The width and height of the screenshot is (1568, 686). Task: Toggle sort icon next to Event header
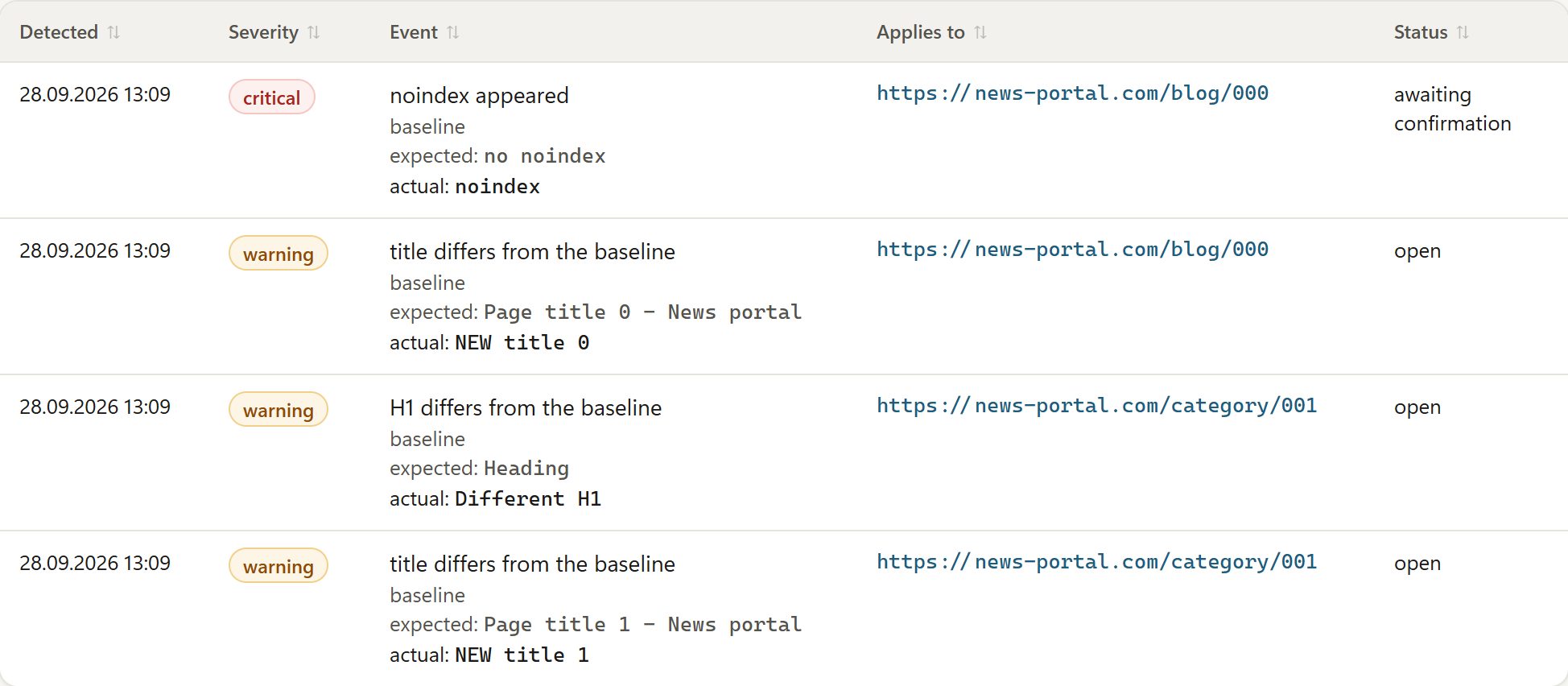[x=453, y=32]
